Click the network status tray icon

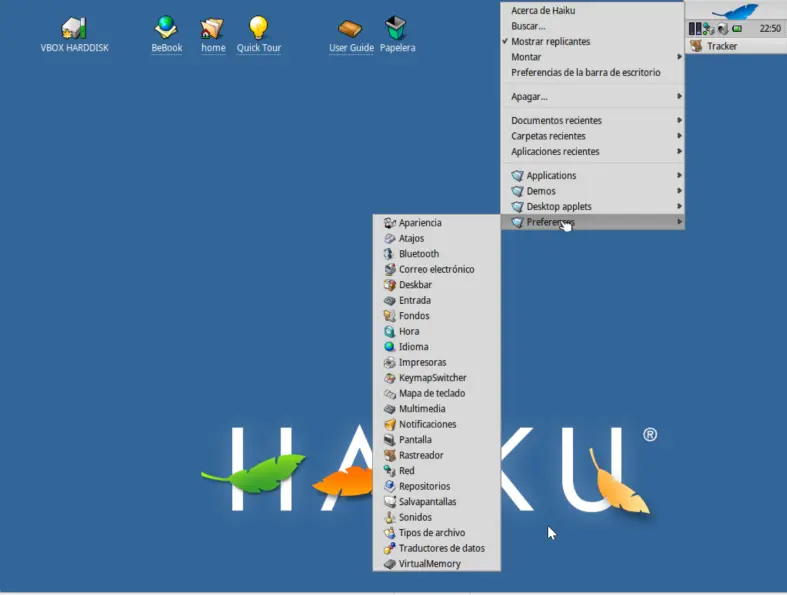[708, 29]
